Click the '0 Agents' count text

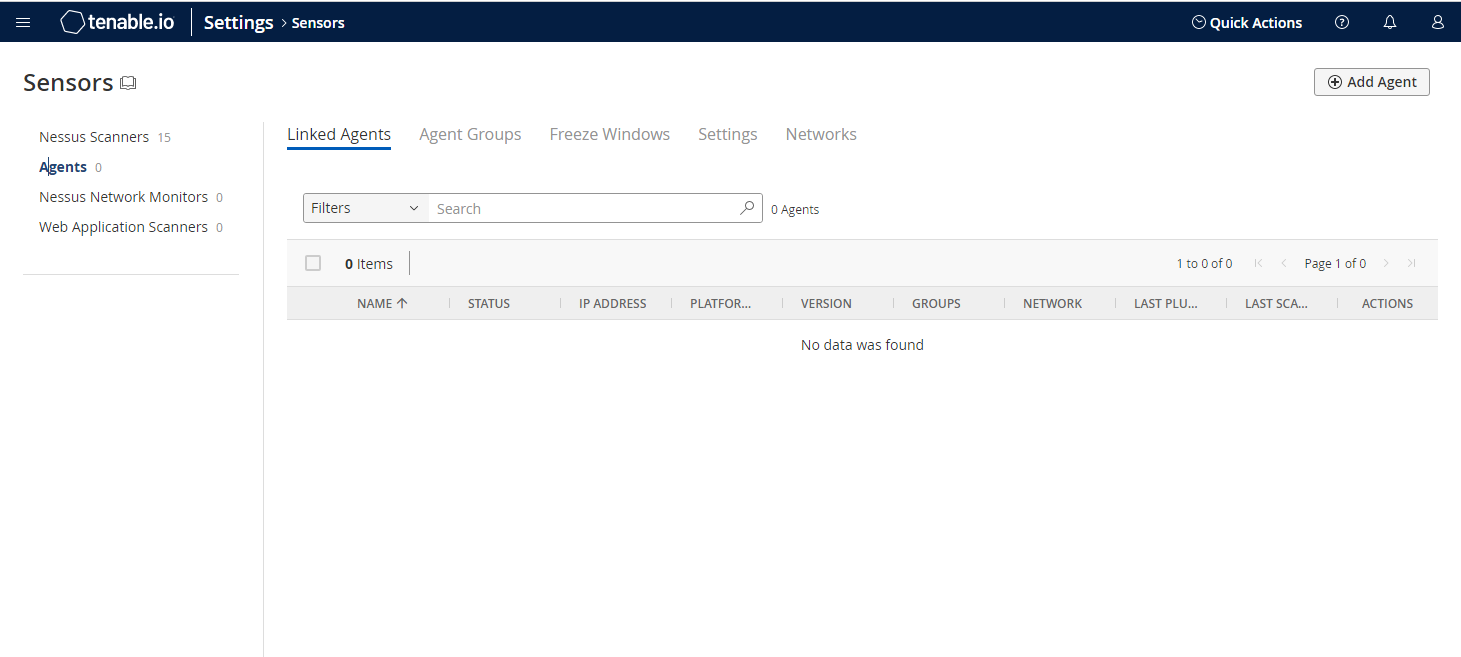pyautogui.click(x=795, y=209)
